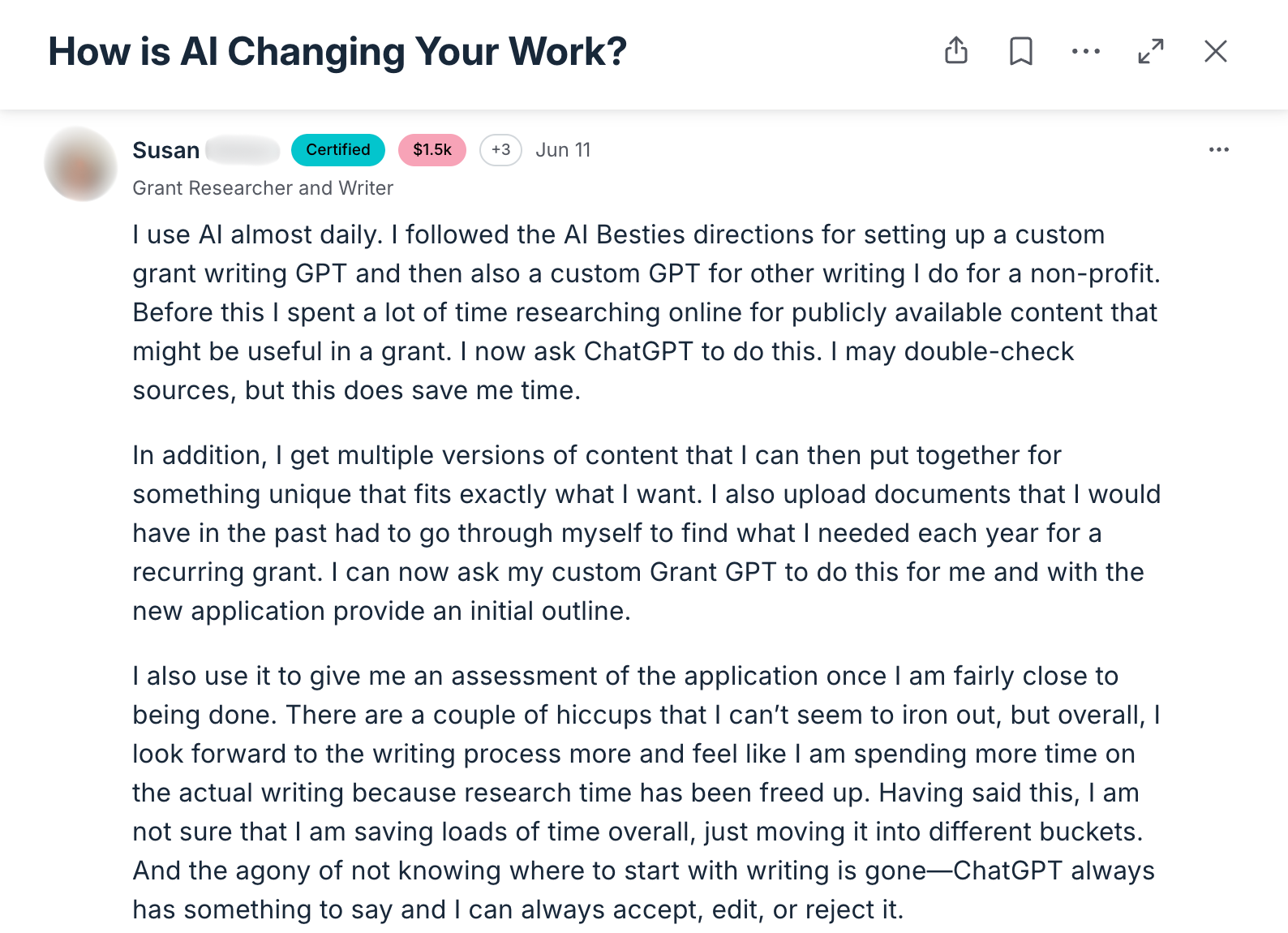Click the share icon in the header

956,51
